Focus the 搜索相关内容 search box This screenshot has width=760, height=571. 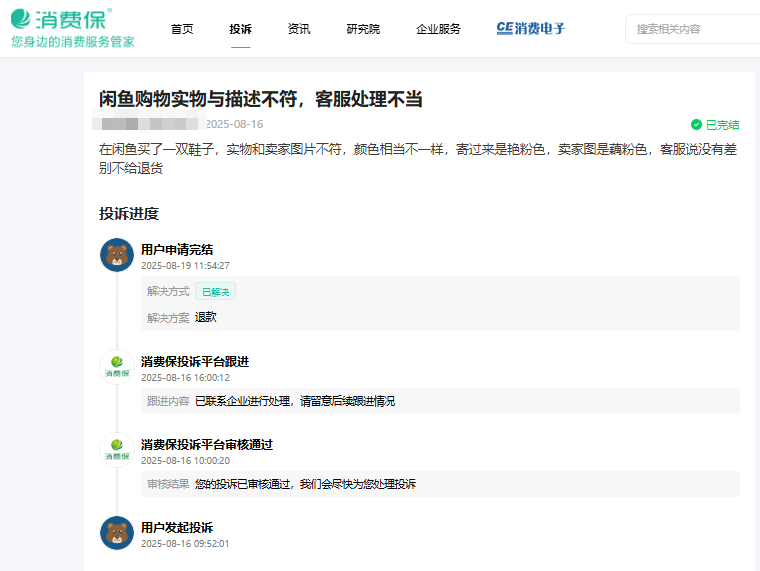tap(693, 29)
